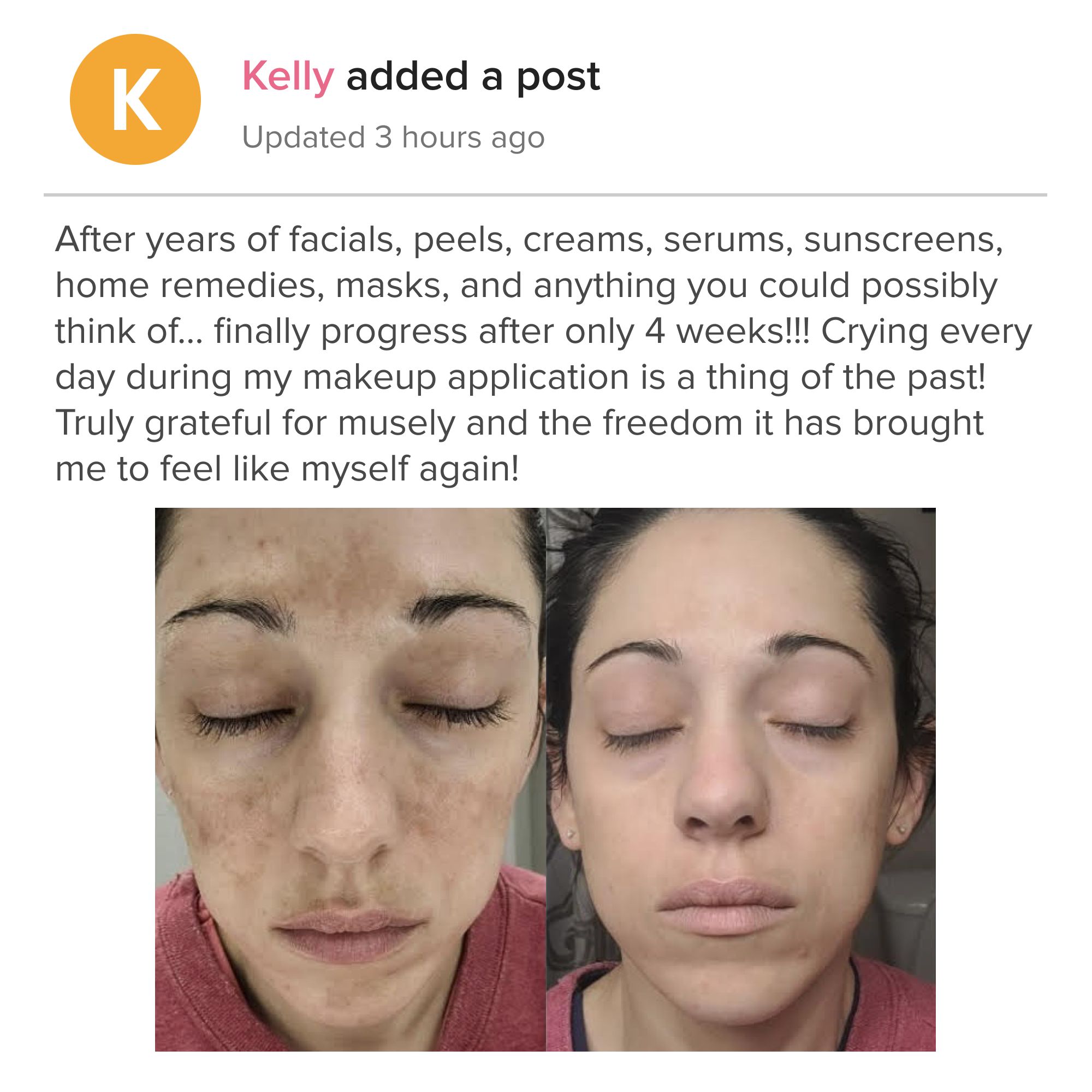Open Kelly's orange K profile avatar
The height and width of the screenshot is (1092, 1092).
point(135,99)
